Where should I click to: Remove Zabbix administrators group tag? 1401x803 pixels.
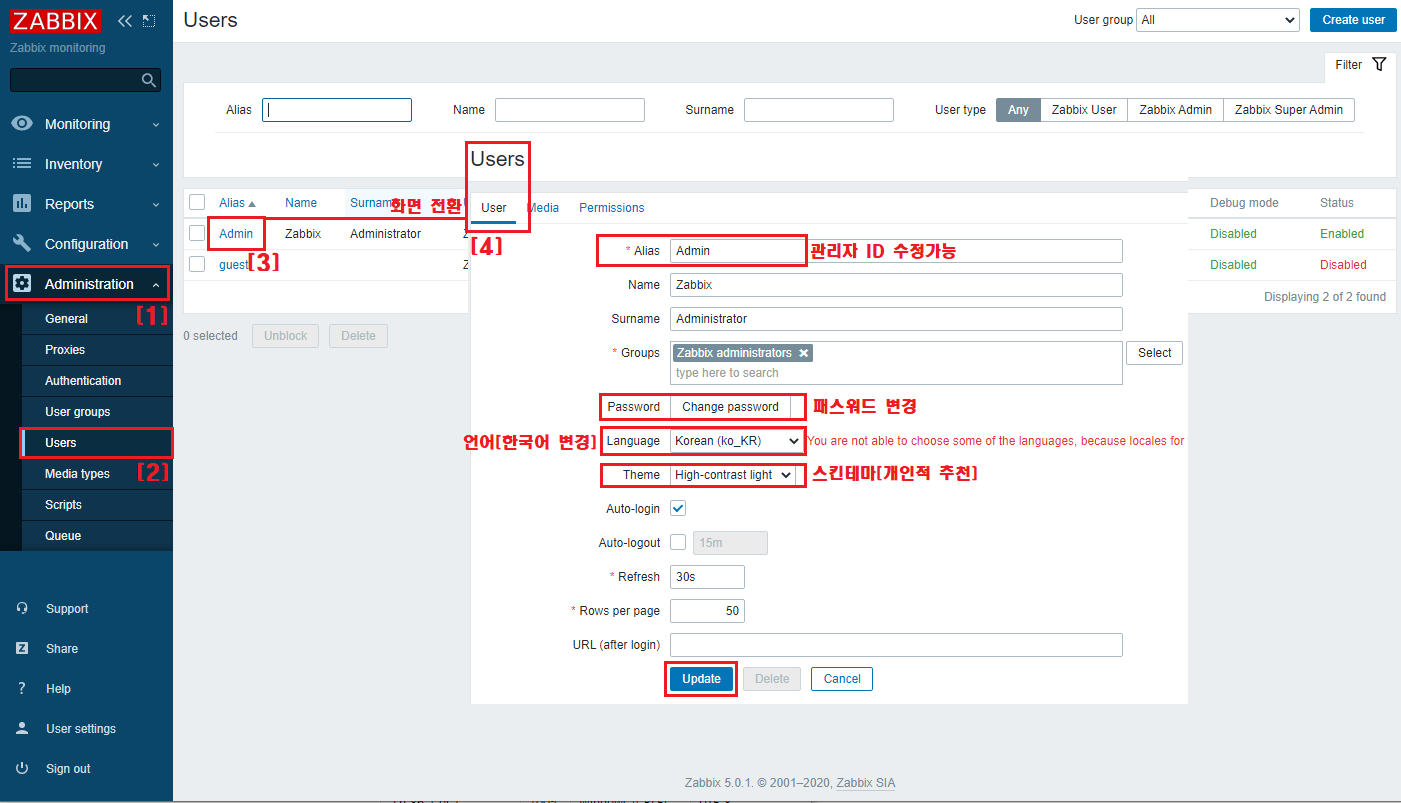803,353
